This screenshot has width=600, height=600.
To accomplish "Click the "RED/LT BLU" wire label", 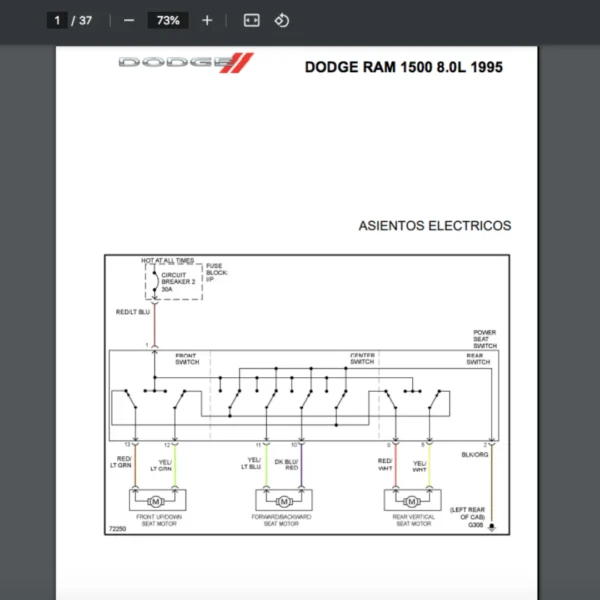I will (x=133, y=313).
